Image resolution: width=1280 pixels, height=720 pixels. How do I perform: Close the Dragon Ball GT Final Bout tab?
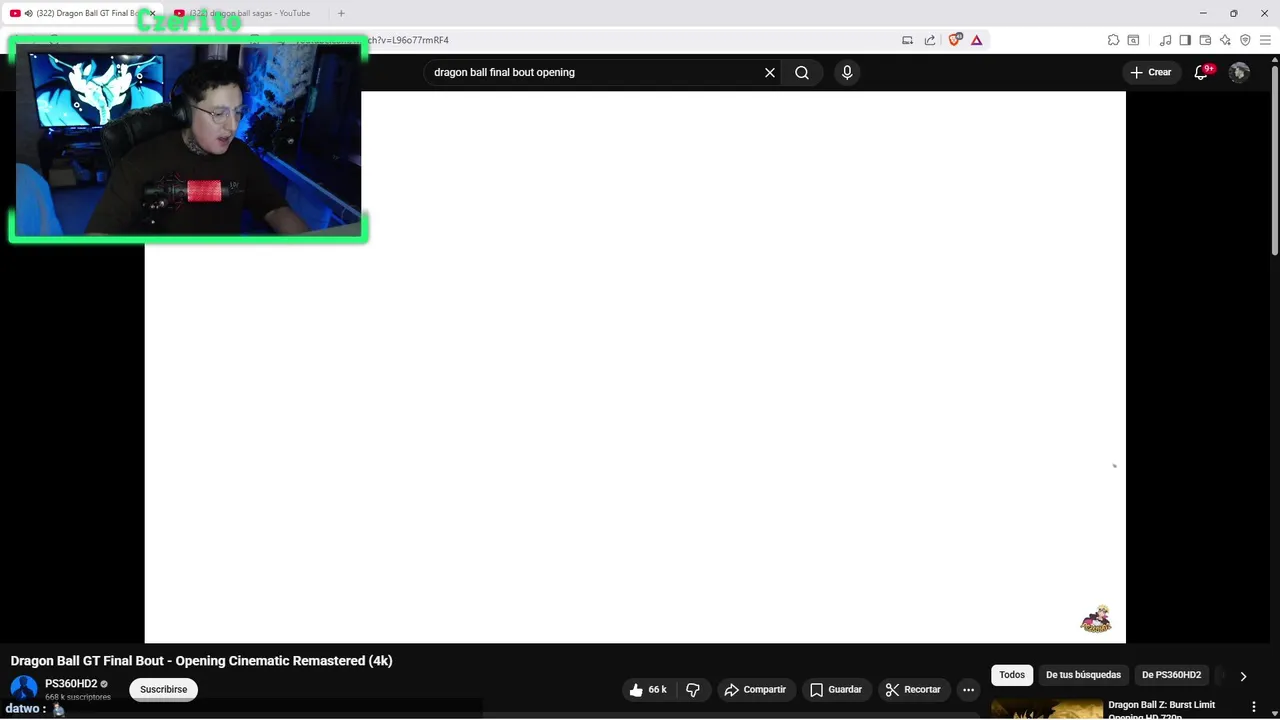coord(152,13)
